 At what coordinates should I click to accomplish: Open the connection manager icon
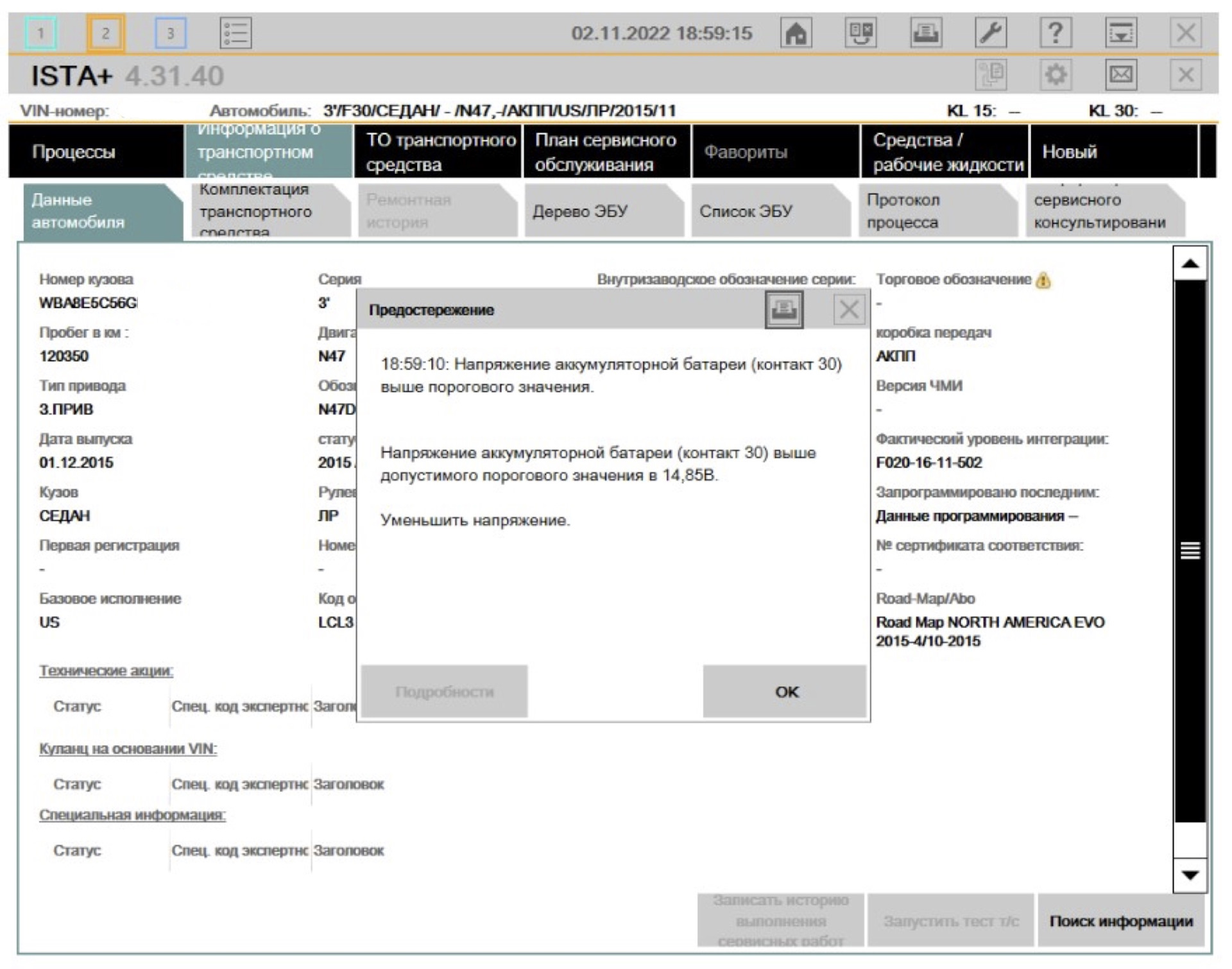click(x=860, y=32)
